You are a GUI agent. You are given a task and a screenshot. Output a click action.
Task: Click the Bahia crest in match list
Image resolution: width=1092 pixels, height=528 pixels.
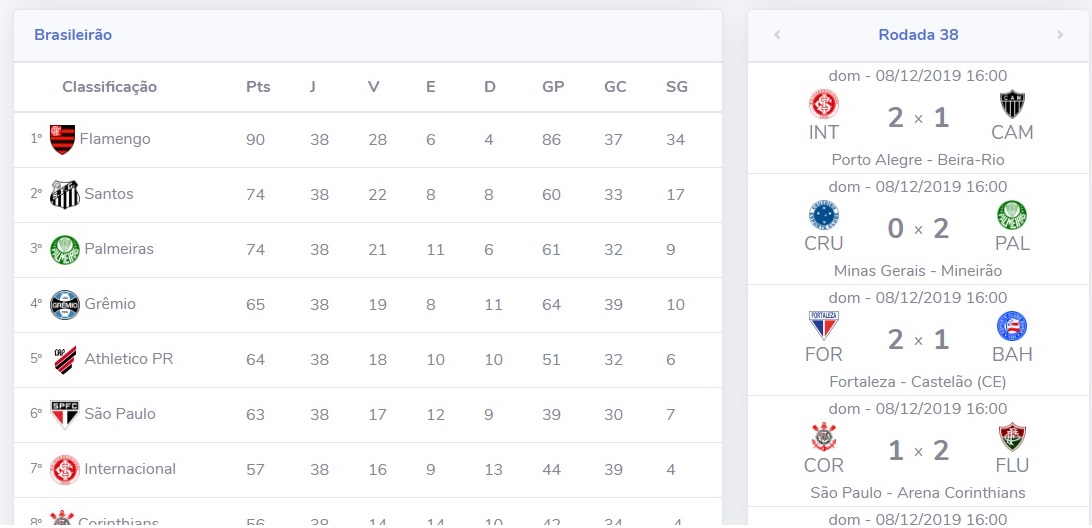[1012, 326]
